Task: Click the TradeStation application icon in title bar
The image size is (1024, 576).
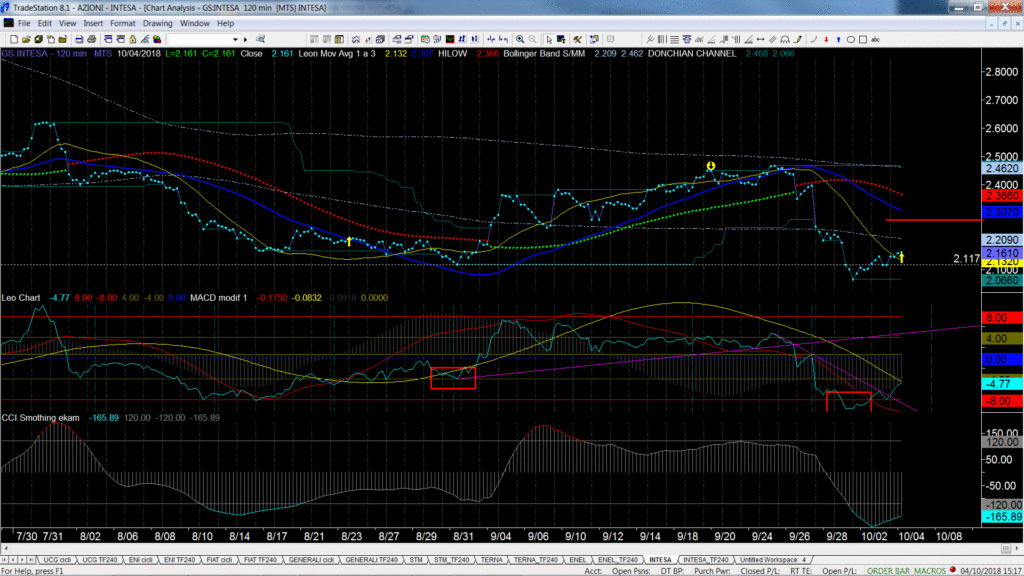Action: coord(5,7)
